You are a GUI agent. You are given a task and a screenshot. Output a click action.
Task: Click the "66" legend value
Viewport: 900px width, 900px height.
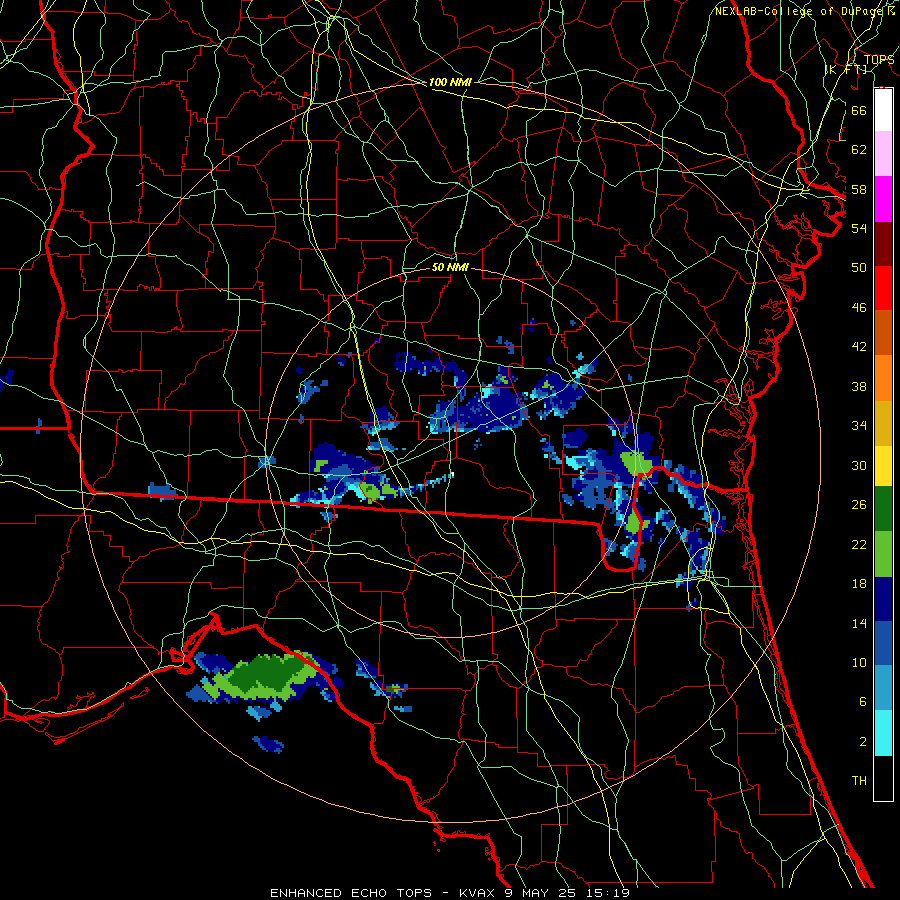click(859, 110)
